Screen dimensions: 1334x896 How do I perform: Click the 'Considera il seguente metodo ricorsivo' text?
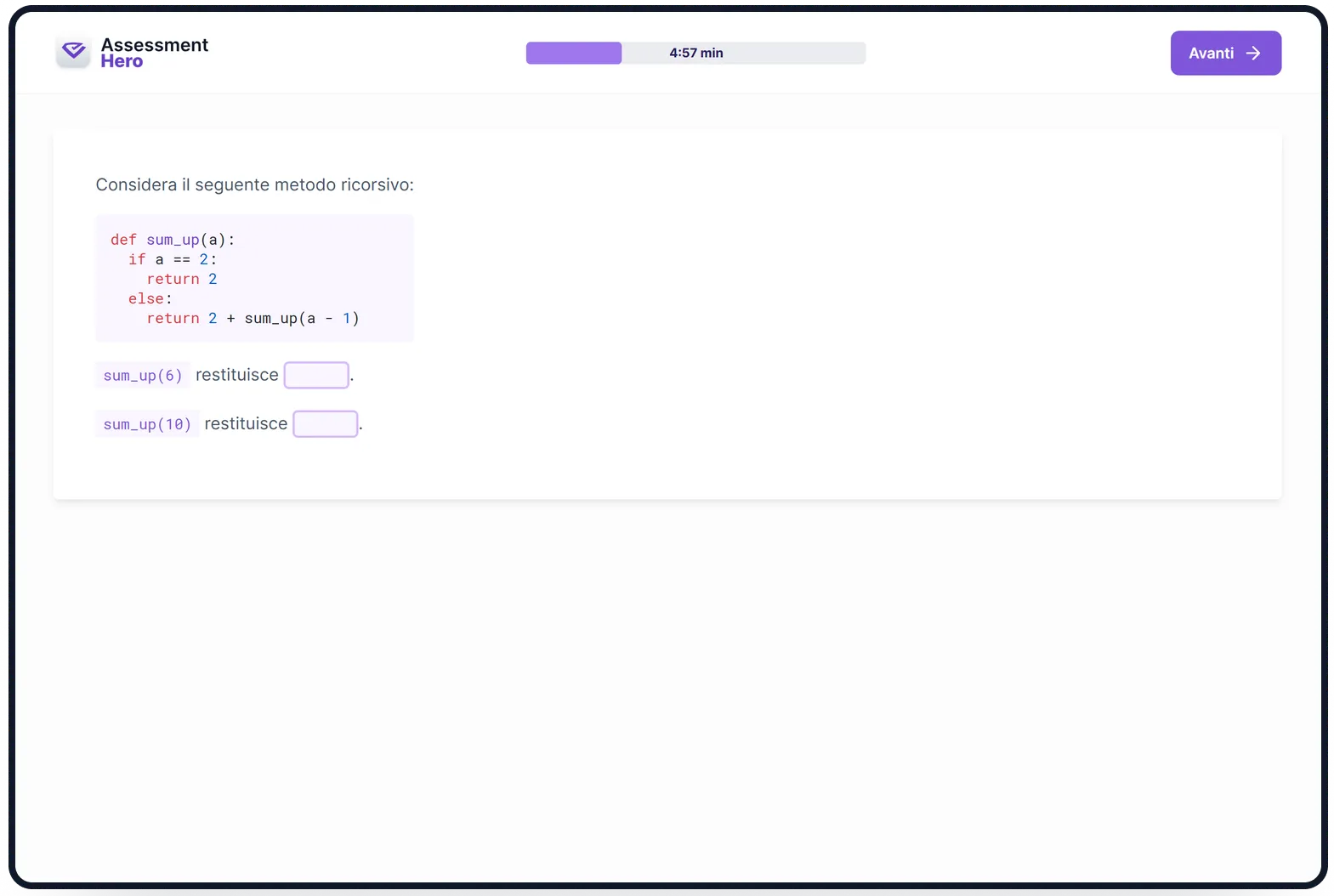coord(254,184)
